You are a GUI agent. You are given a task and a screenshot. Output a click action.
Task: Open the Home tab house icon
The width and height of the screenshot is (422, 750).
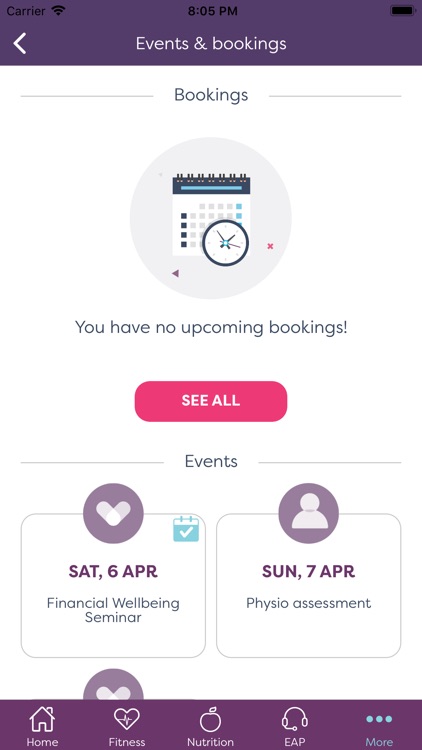(42, 719)
